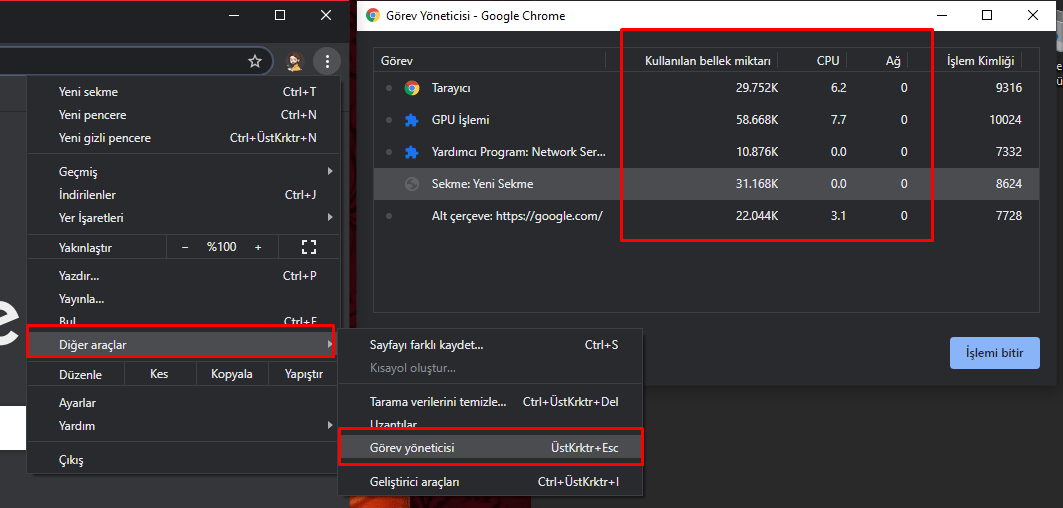The width and height of the screenshot is (1063, 508).
Task: Click zoom level %100 value
Action: click(x=222, y=247)
